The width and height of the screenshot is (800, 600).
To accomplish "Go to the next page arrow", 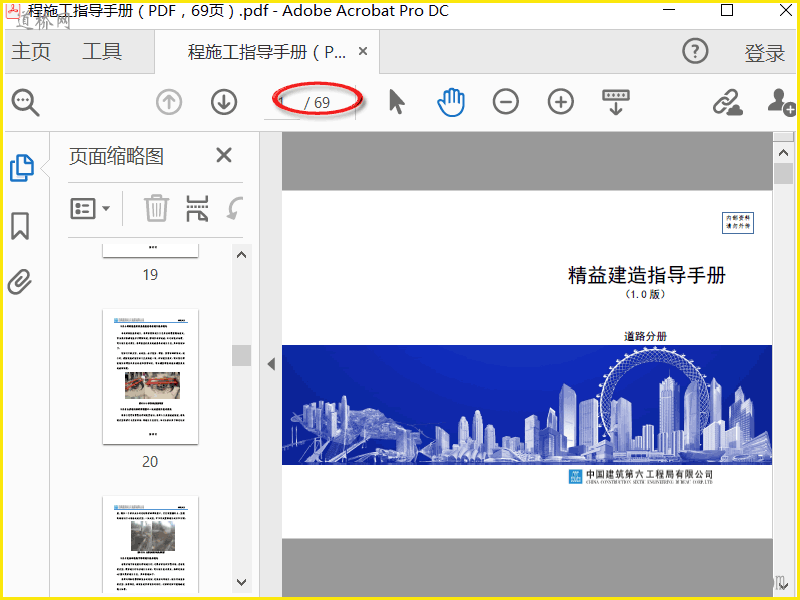I will coord(224,102).
